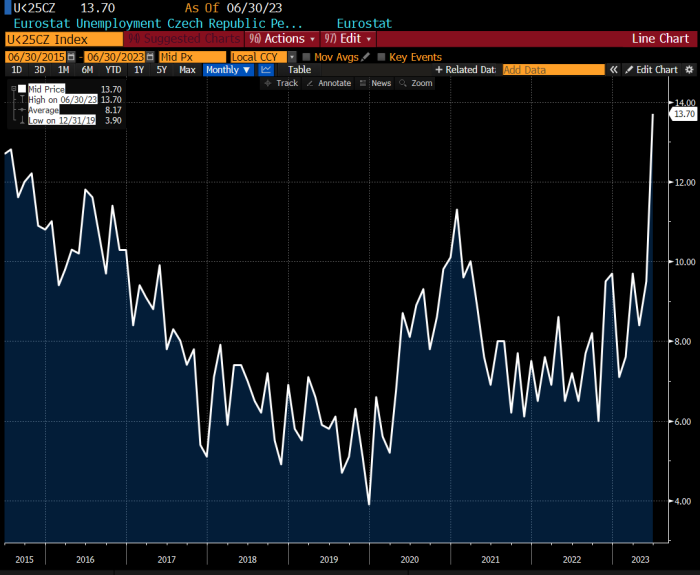
Task: Select the 5Y time range button
Action: click(162, 70)
